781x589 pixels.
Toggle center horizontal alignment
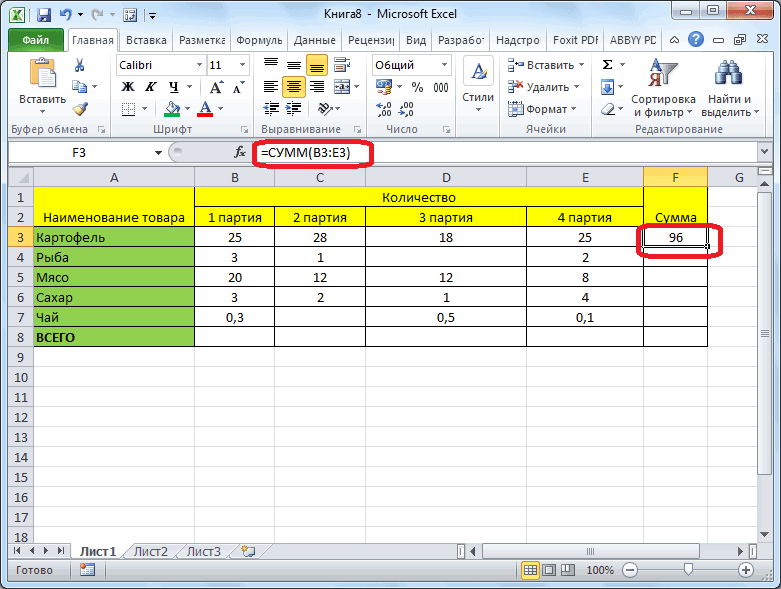pyautogui.click(x=293, y=87)
